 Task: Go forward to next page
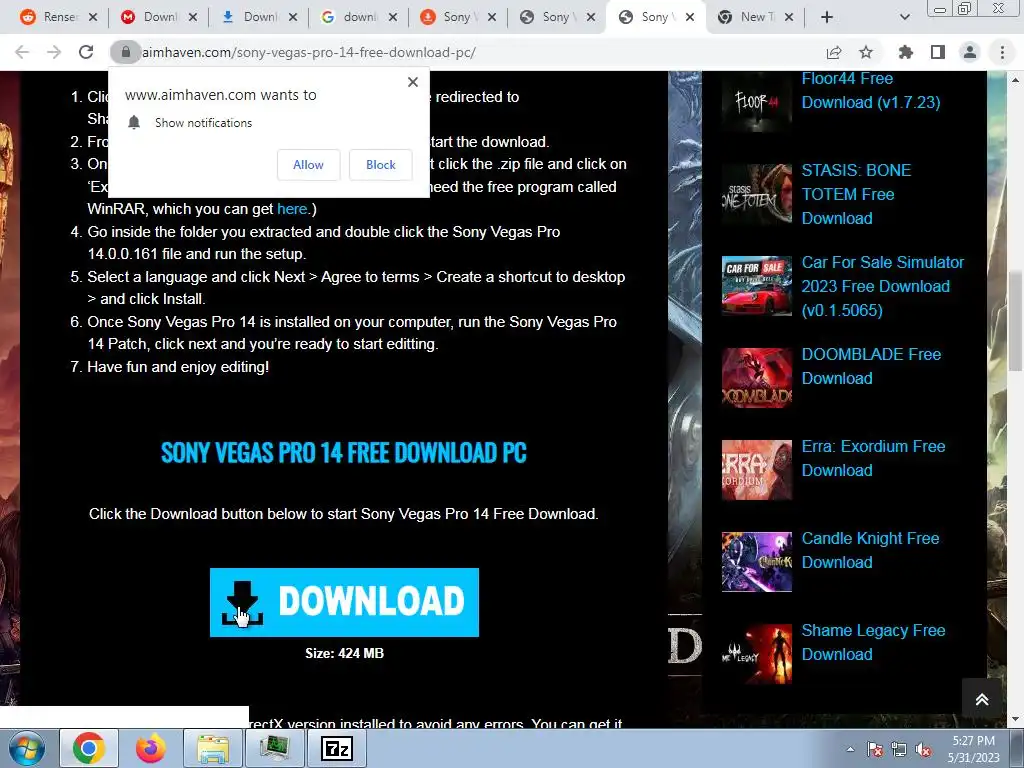coord(54,52)
